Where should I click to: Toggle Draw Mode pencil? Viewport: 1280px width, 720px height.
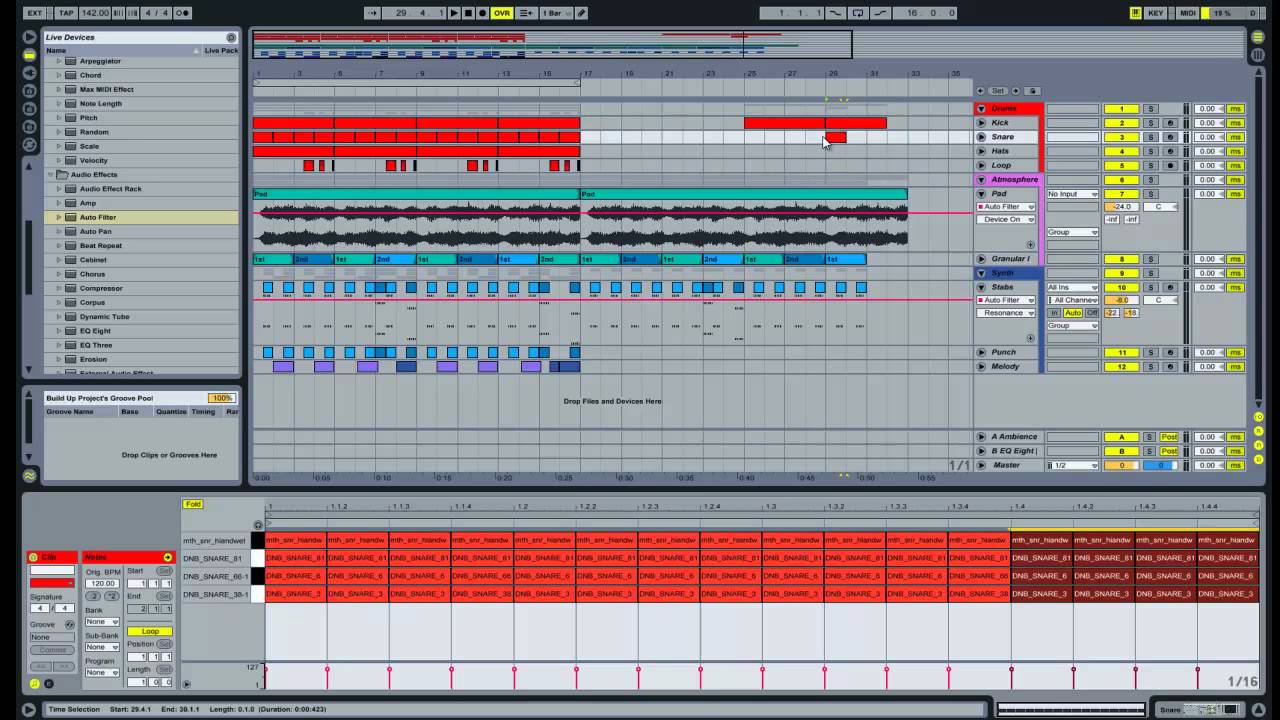(x=581, y=13)
